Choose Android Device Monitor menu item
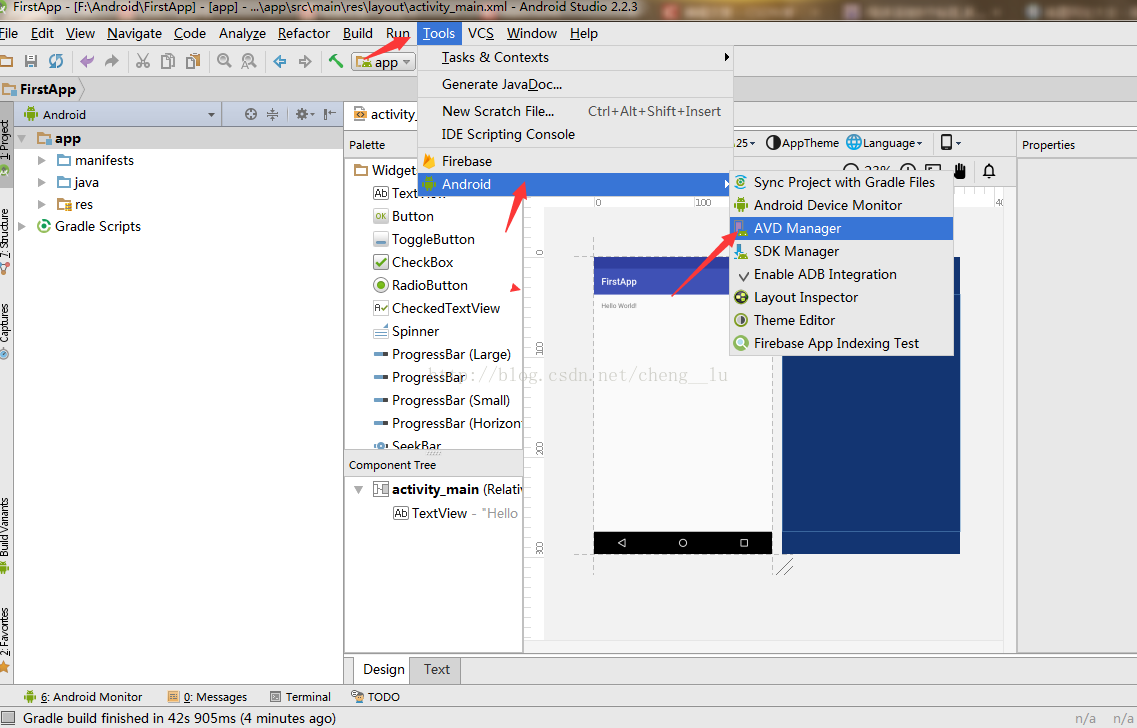 841,205
